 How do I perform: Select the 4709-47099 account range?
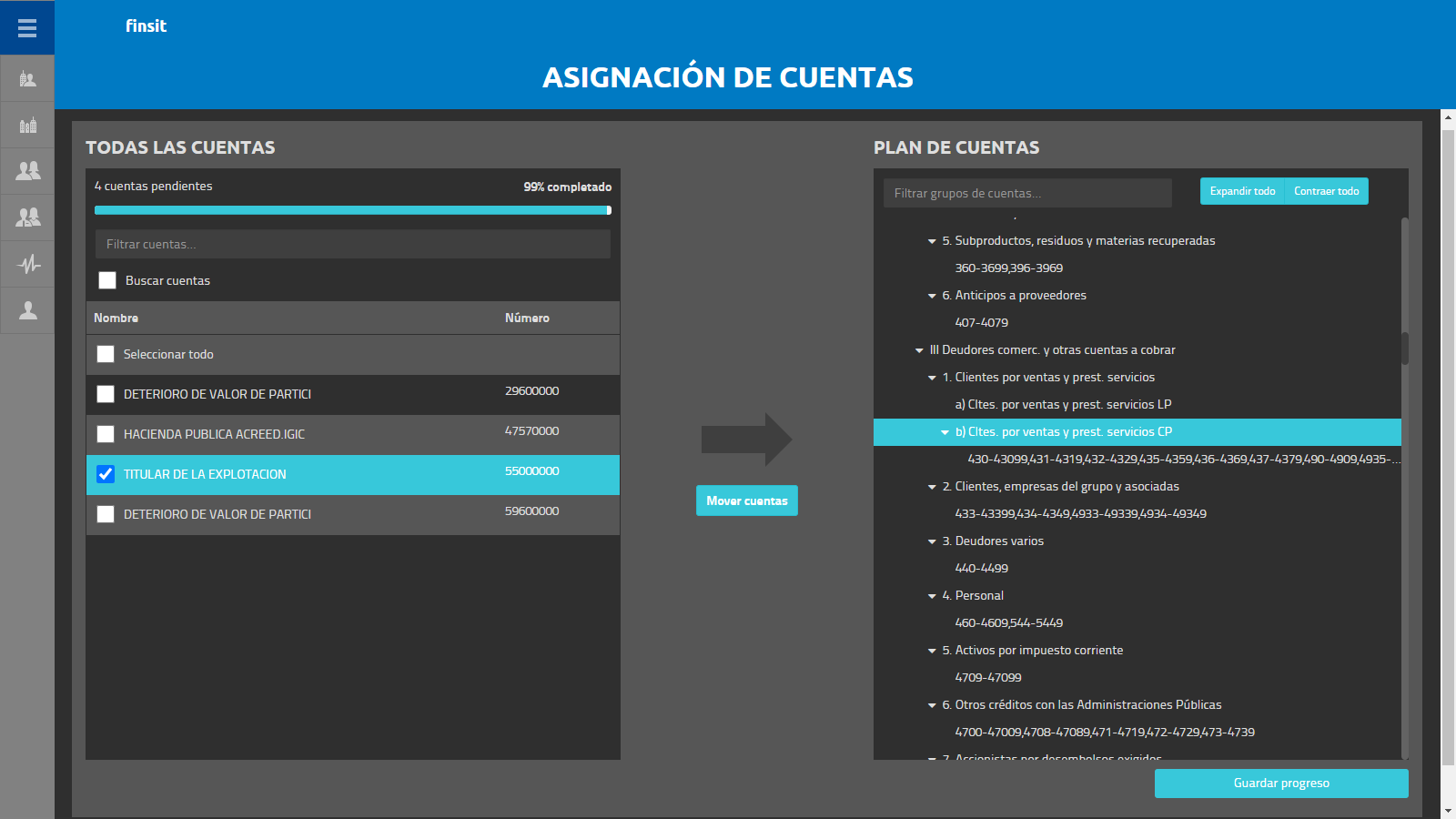(x=988, y=678)
